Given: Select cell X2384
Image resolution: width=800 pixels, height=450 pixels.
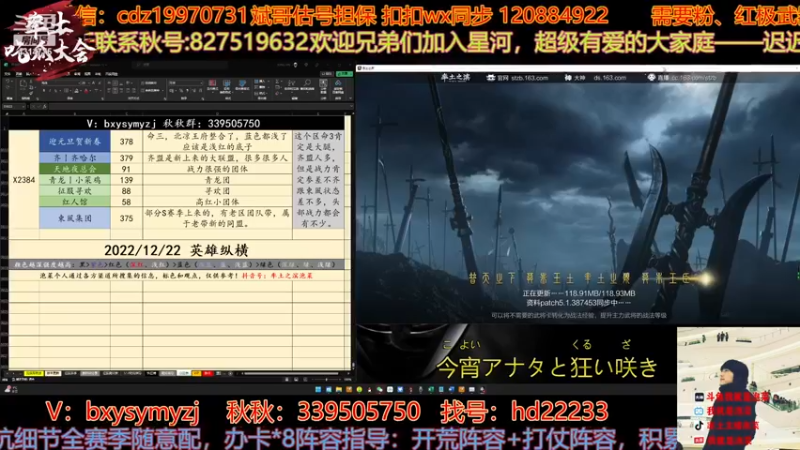Looking at the screenshot, I should pos(24,180).
